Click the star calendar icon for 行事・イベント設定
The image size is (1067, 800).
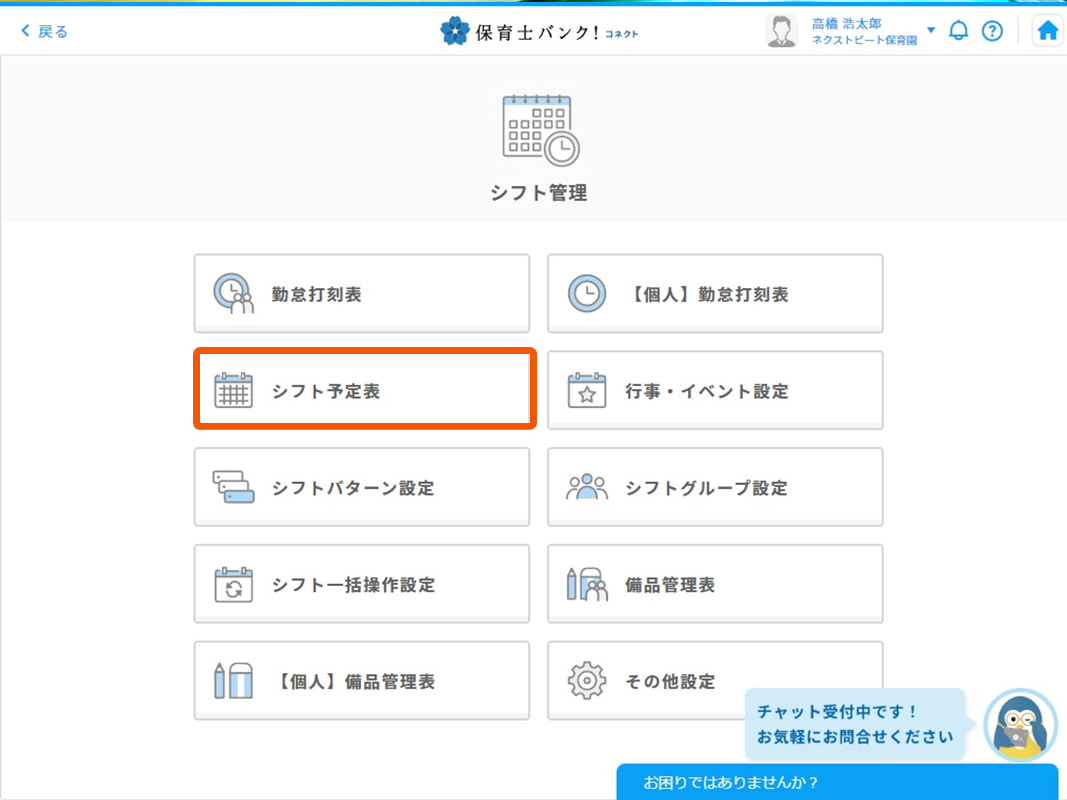tap(587, 389)
